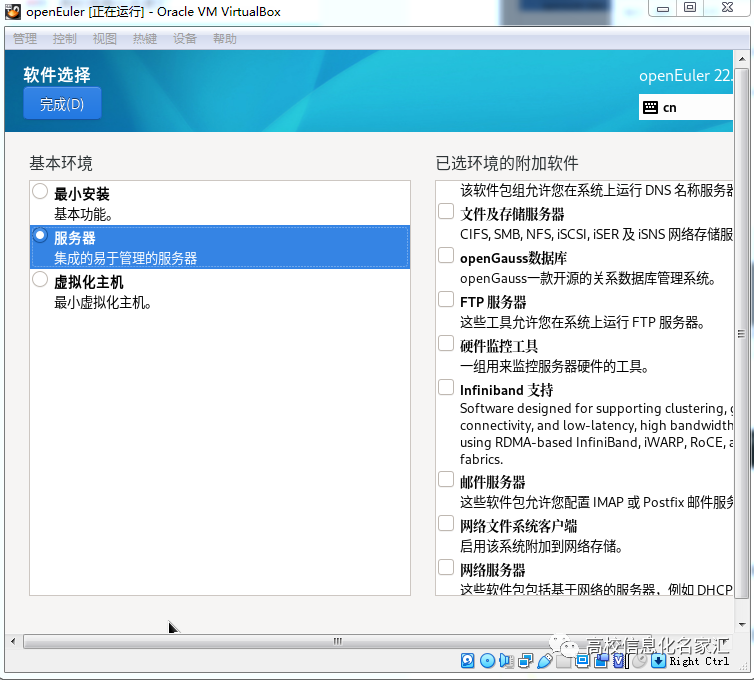
Task: Open the 视图 menu
Action: tap(104, 38)
